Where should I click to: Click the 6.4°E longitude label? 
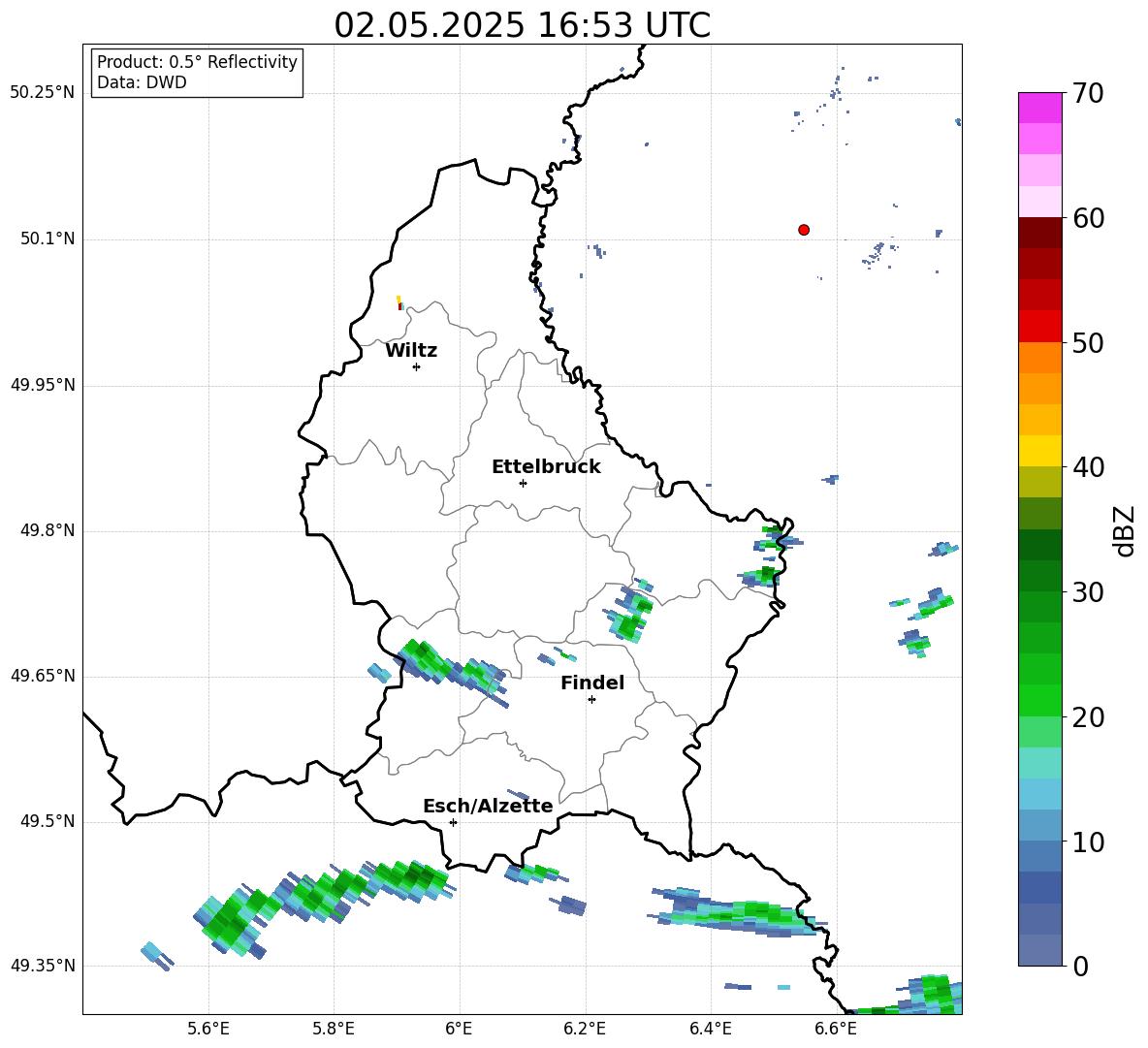point(710,1029)
